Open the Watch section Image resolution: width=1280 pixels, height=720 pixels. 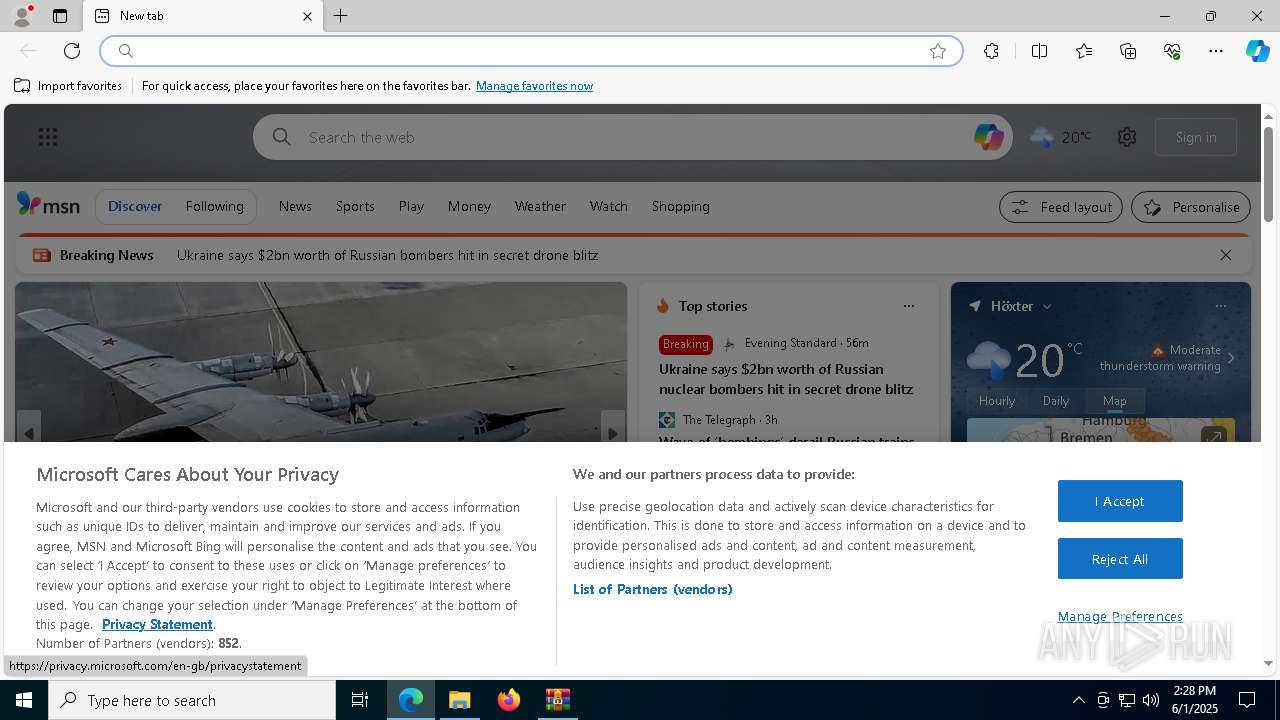(x=608, y=206)
